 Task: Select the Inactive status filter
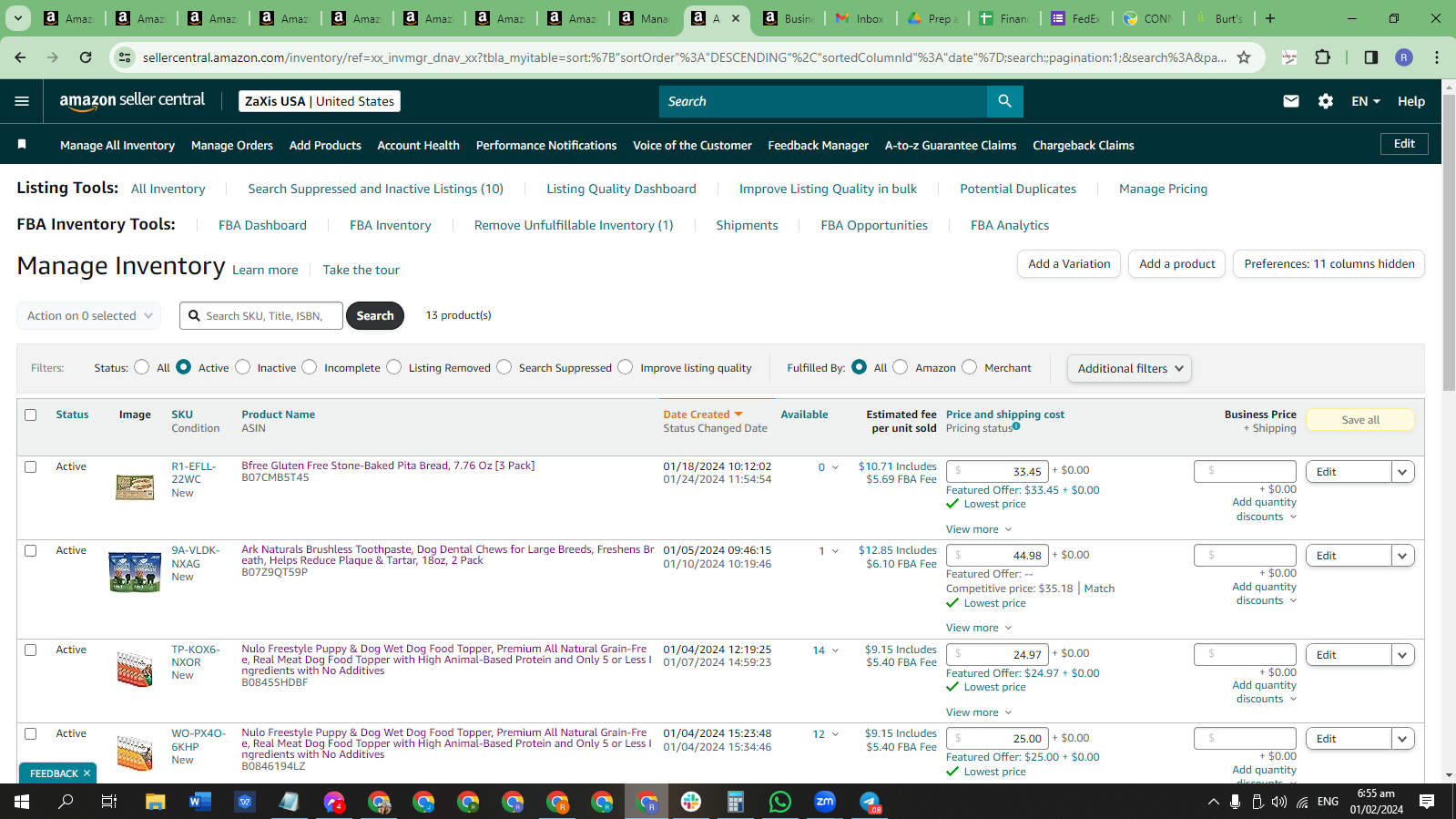[x=242, y=367]
